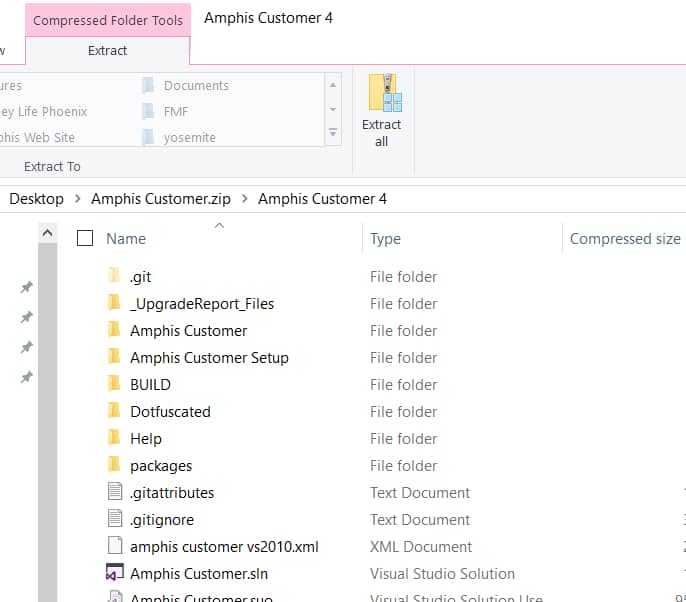
Task: Click the .gitignore text document icon
Action: tap(115, 518)
